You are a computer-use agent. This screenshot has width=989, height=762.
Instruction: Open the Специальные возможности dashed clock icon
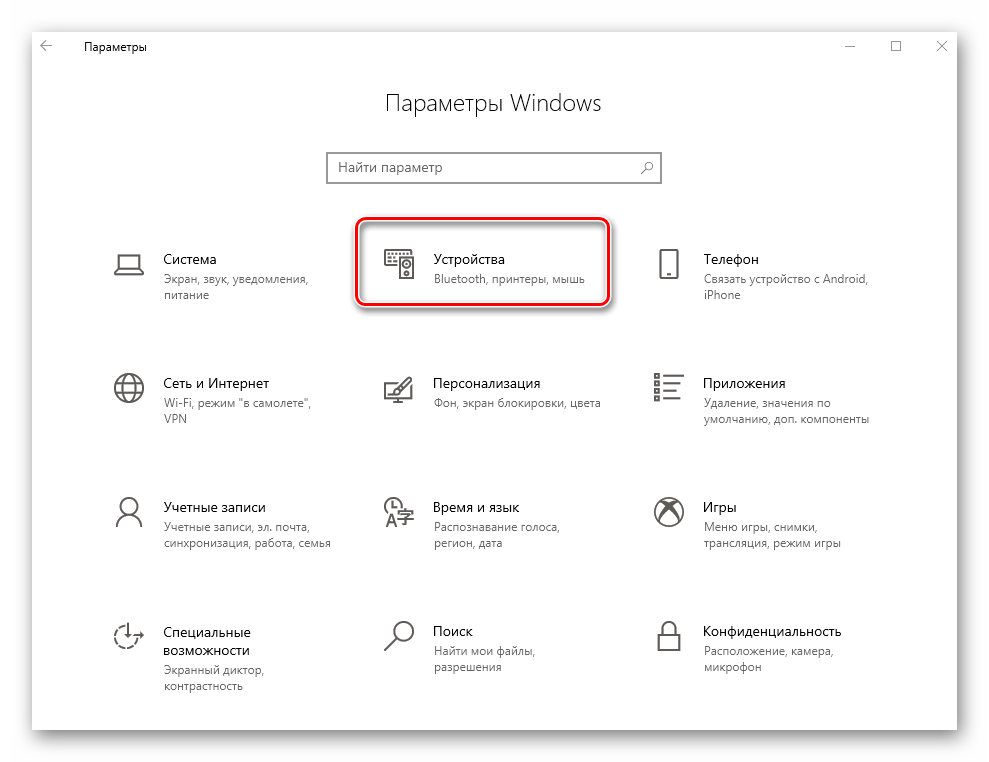pyautogui.click(x=129, y=636)
